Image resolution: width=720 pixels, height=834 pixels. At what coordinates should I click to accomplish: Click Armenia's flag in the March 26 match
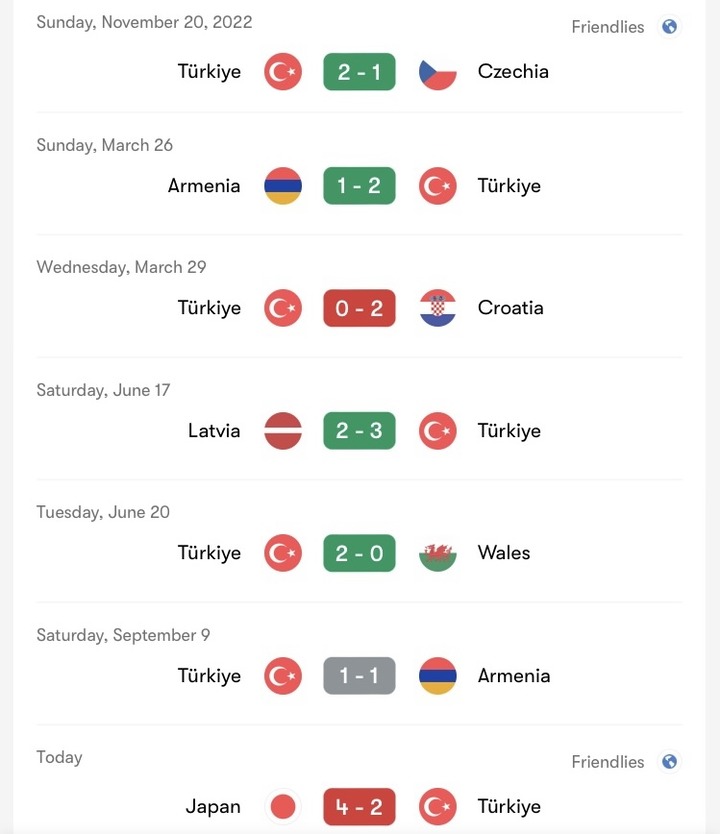point(283,186)
